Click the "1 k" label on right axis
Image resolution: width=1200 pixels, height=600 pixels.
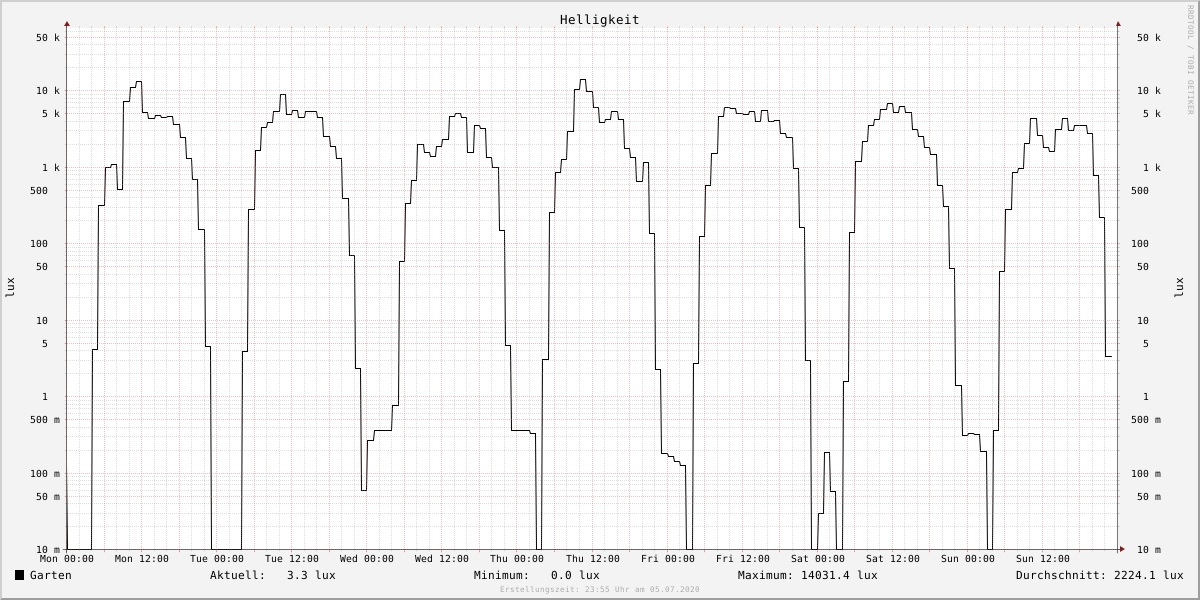click(1152, 168)
